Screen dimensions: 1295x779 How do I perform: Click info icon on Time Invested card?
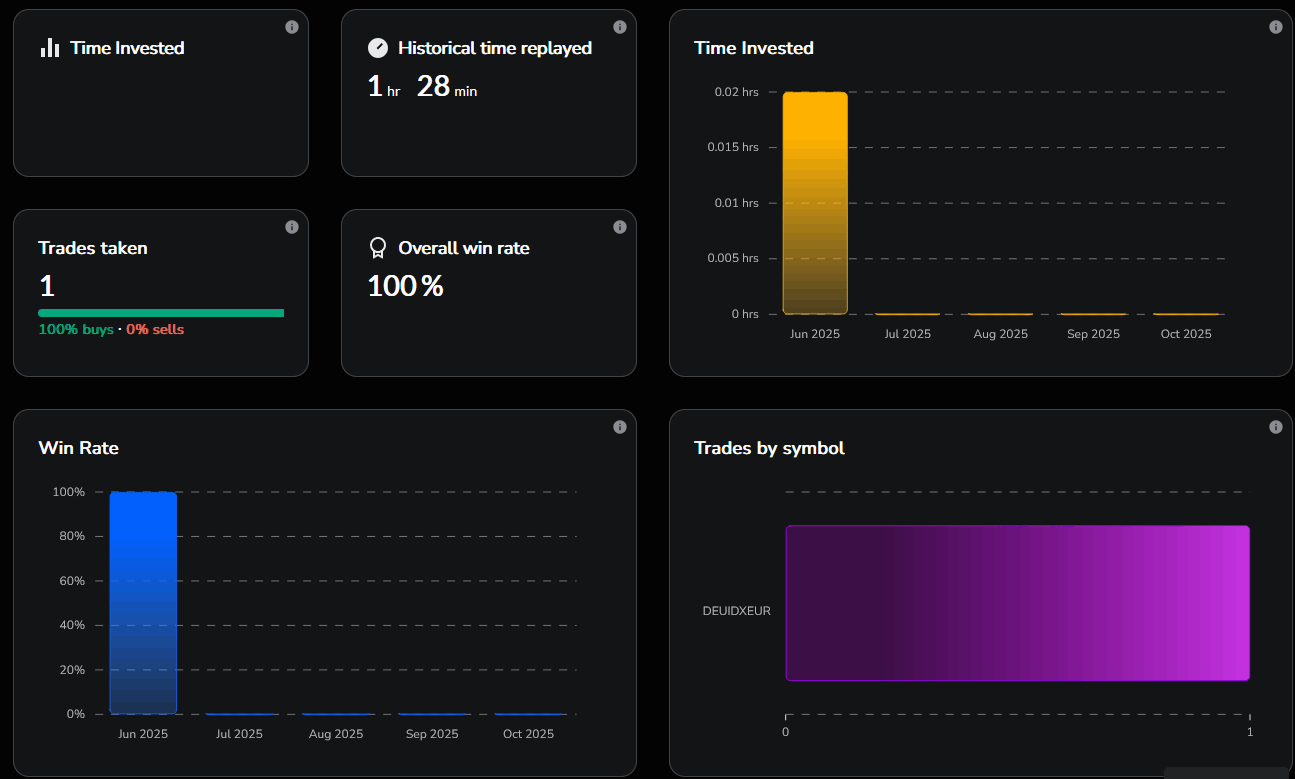[292, 27]
